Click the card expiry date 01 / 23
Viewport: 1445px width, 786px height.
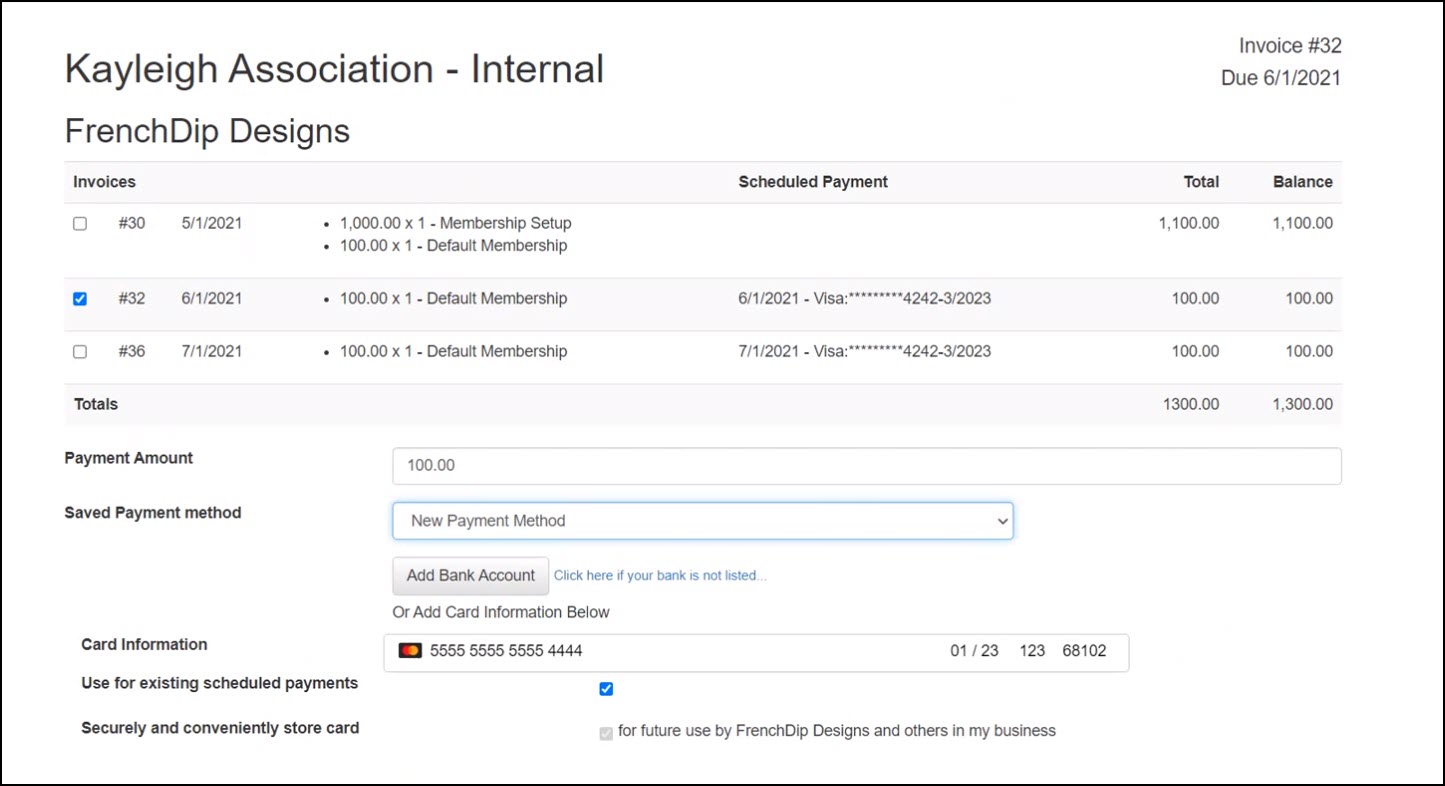974,651
